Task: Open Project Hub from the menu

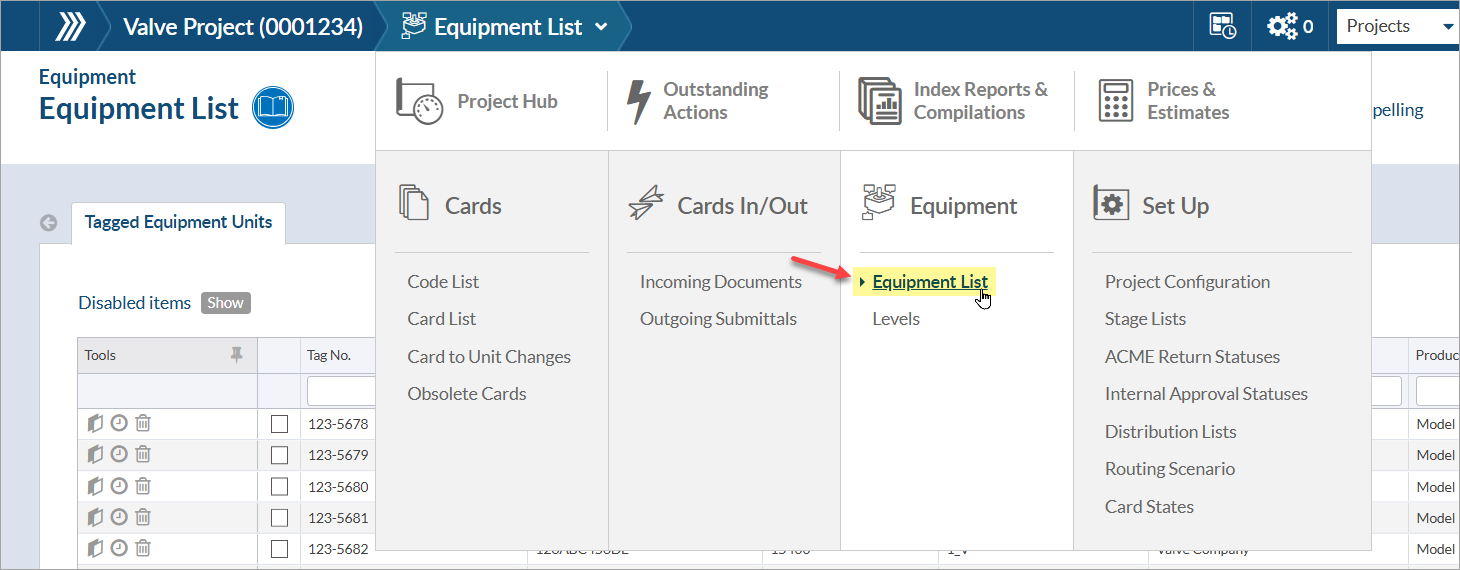Action: point(478,101)
